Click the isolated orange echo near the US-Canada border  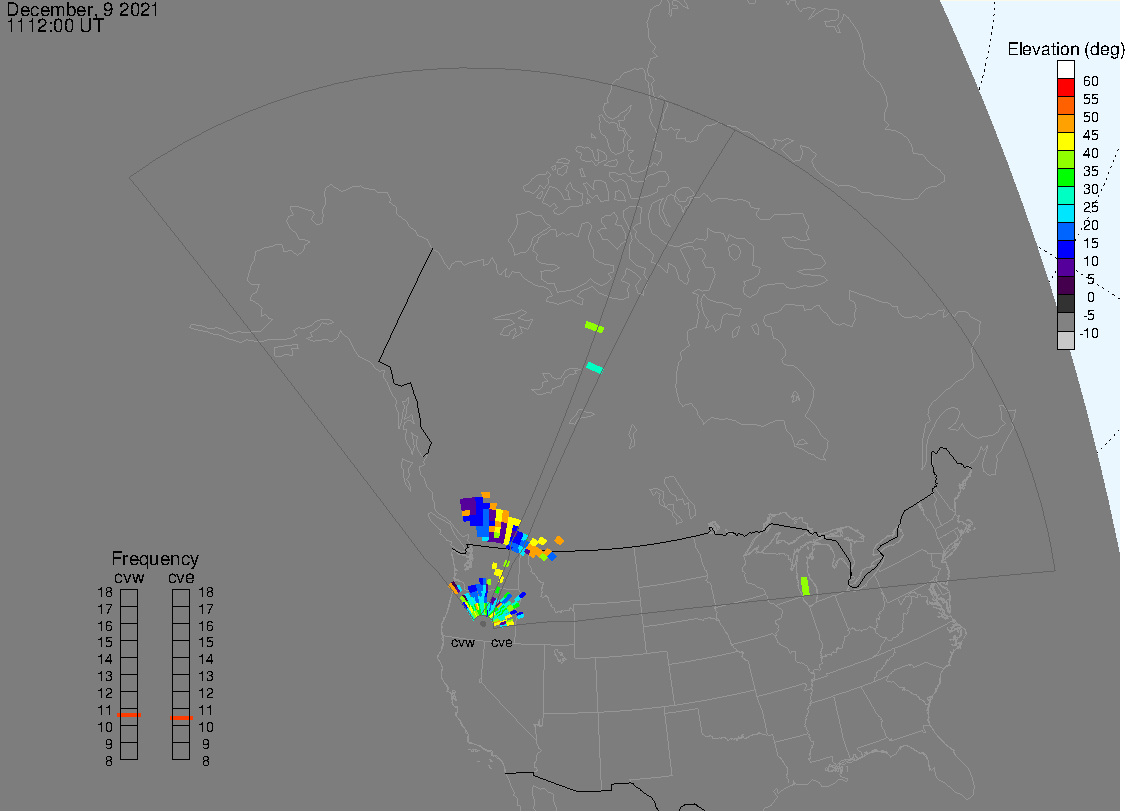click(559, 540)
